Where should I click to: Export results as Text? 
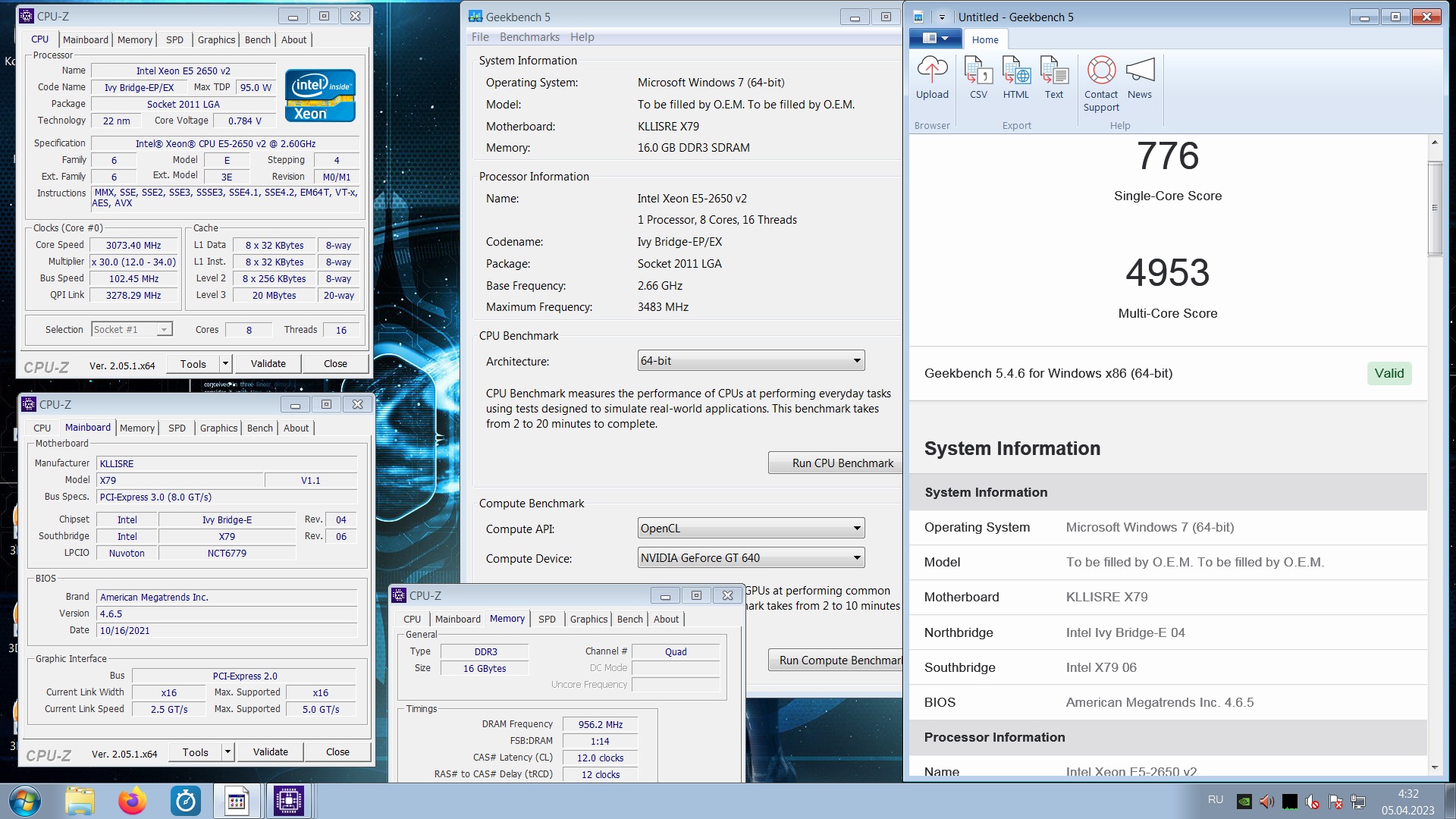(x=1054, y=78)
